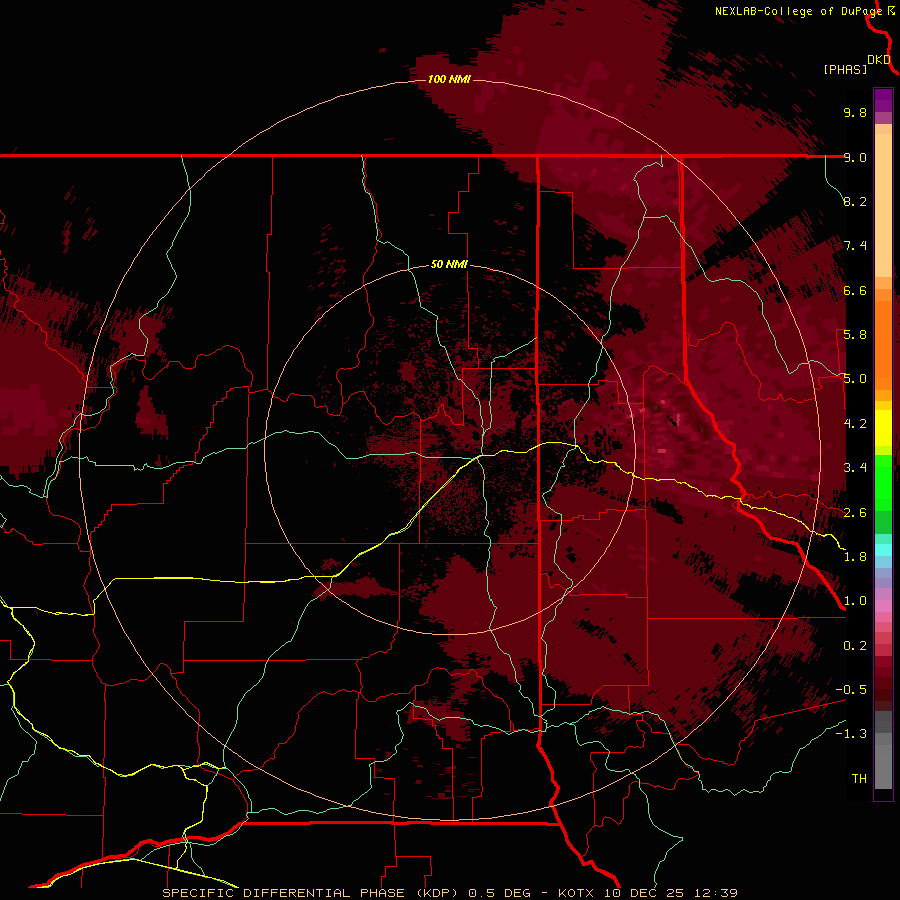Click the 100 NMI range ring label
Screen dimensions: 900x900
(x=449, y=79)
